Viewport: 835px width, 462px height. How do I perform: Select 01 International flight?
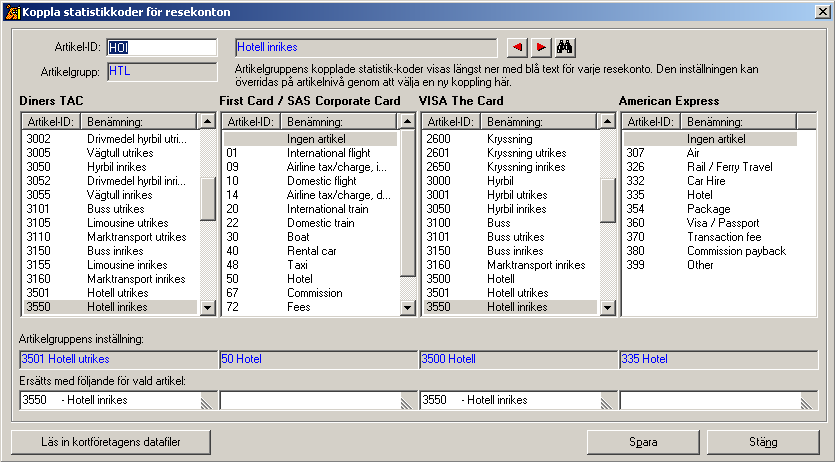310,153
